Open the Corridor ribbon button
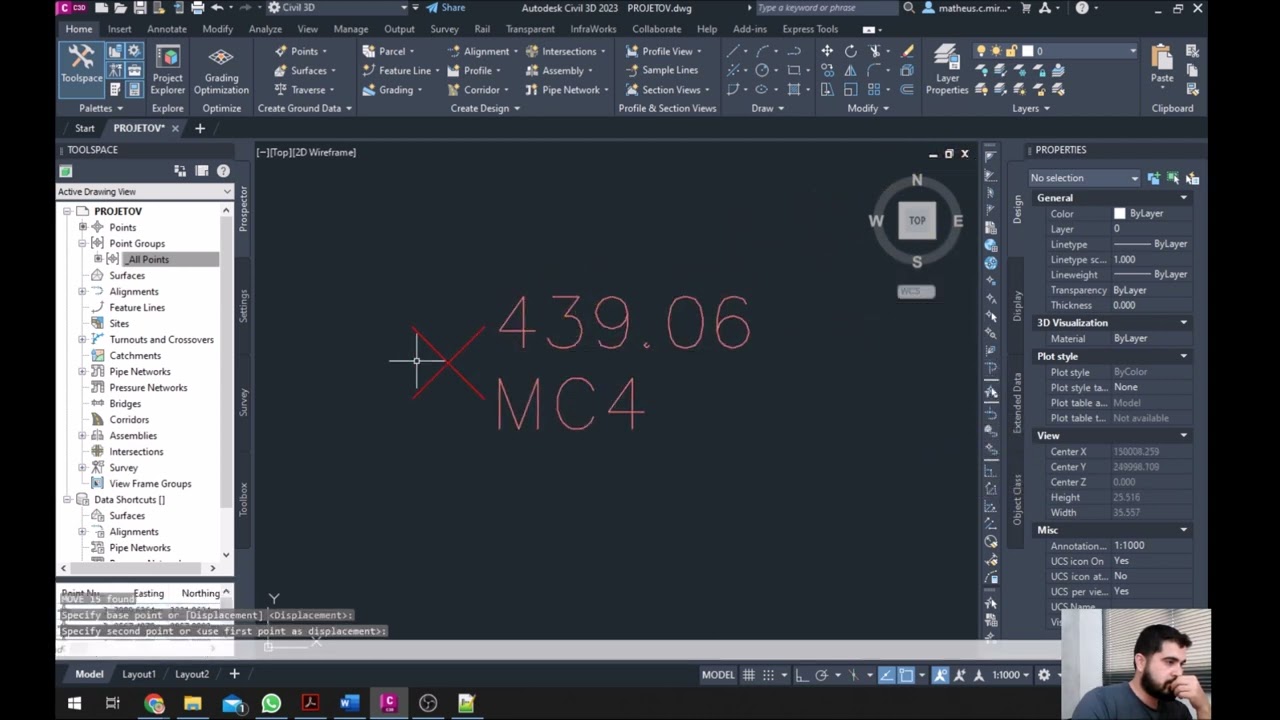Image resolution: width=1280 pixels, height=720 pixels. pyautogui.click(x=480, y=90)
